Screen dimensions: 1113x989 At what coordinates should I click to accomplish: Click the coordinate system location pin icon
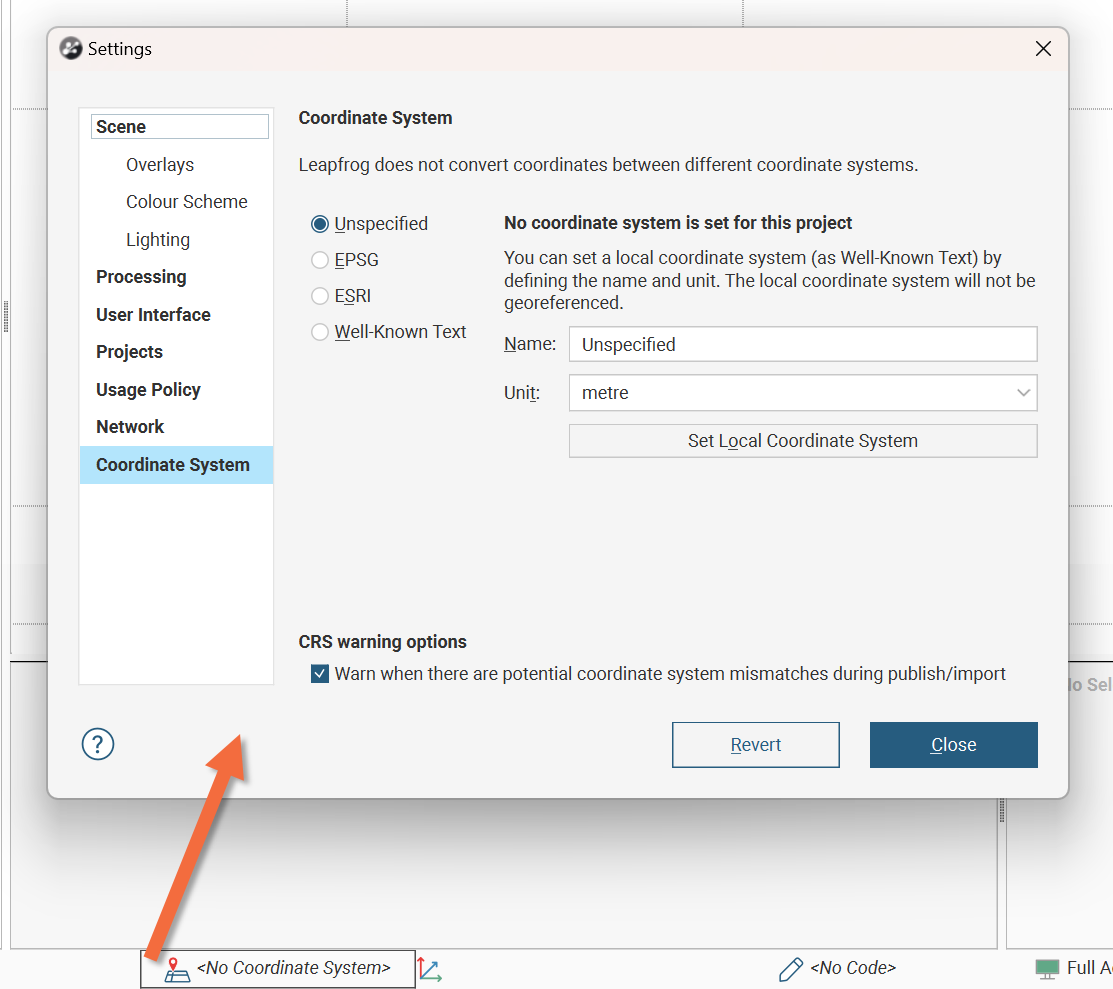click(176, 969)
